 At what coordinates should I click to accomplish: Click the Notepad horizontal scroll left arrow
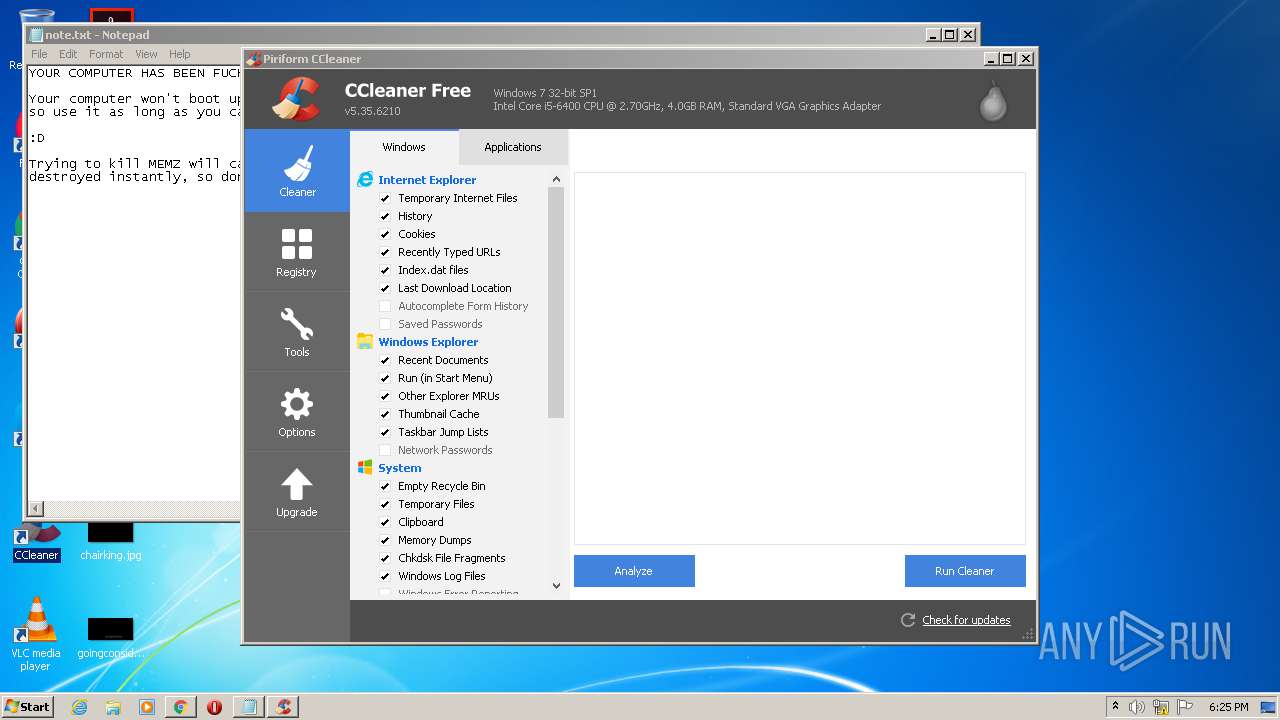pyautogui.click(x=36, y=509)
